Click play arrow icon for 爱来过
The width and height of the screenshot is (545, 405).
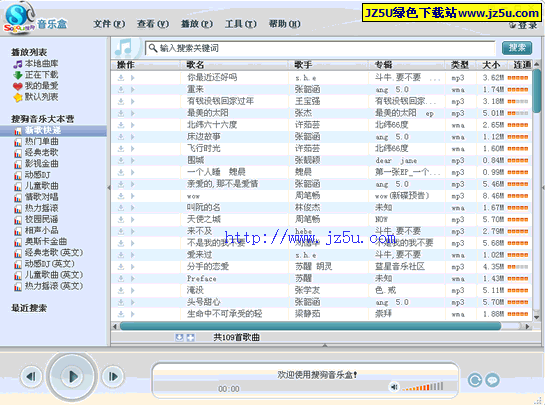[132, 255]
